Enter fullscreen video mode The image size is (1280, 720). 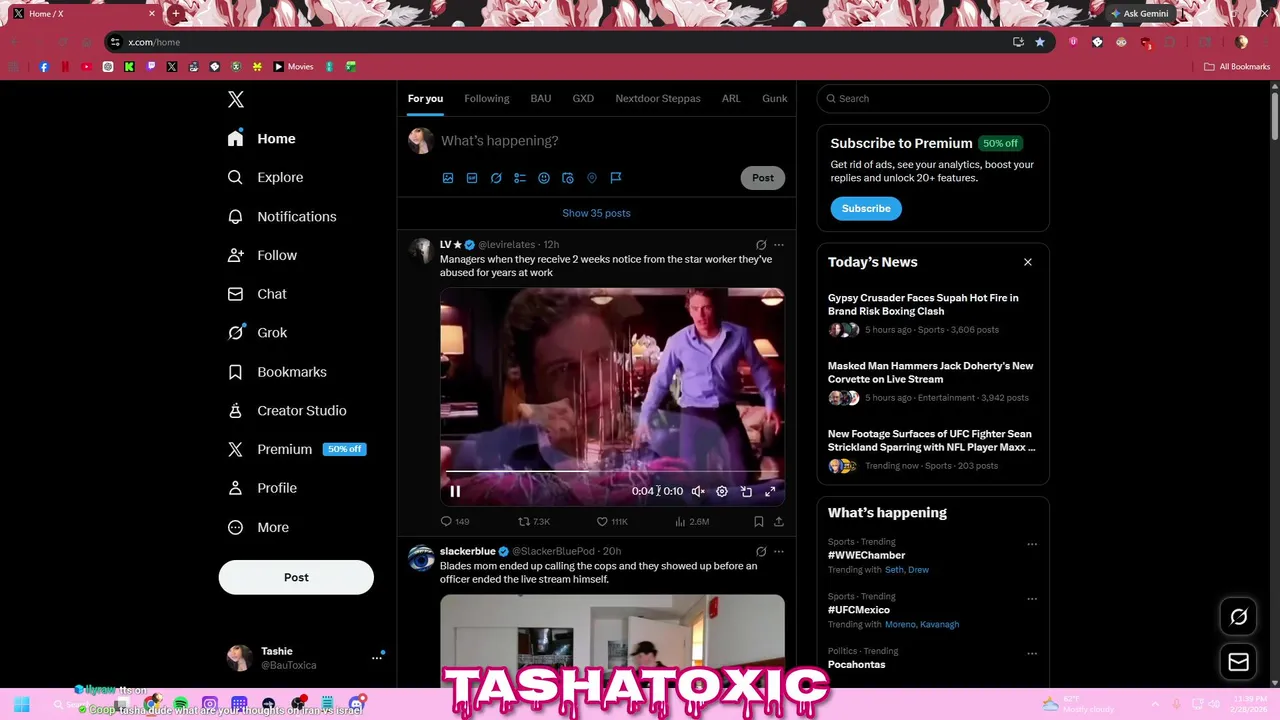(770, 491)
